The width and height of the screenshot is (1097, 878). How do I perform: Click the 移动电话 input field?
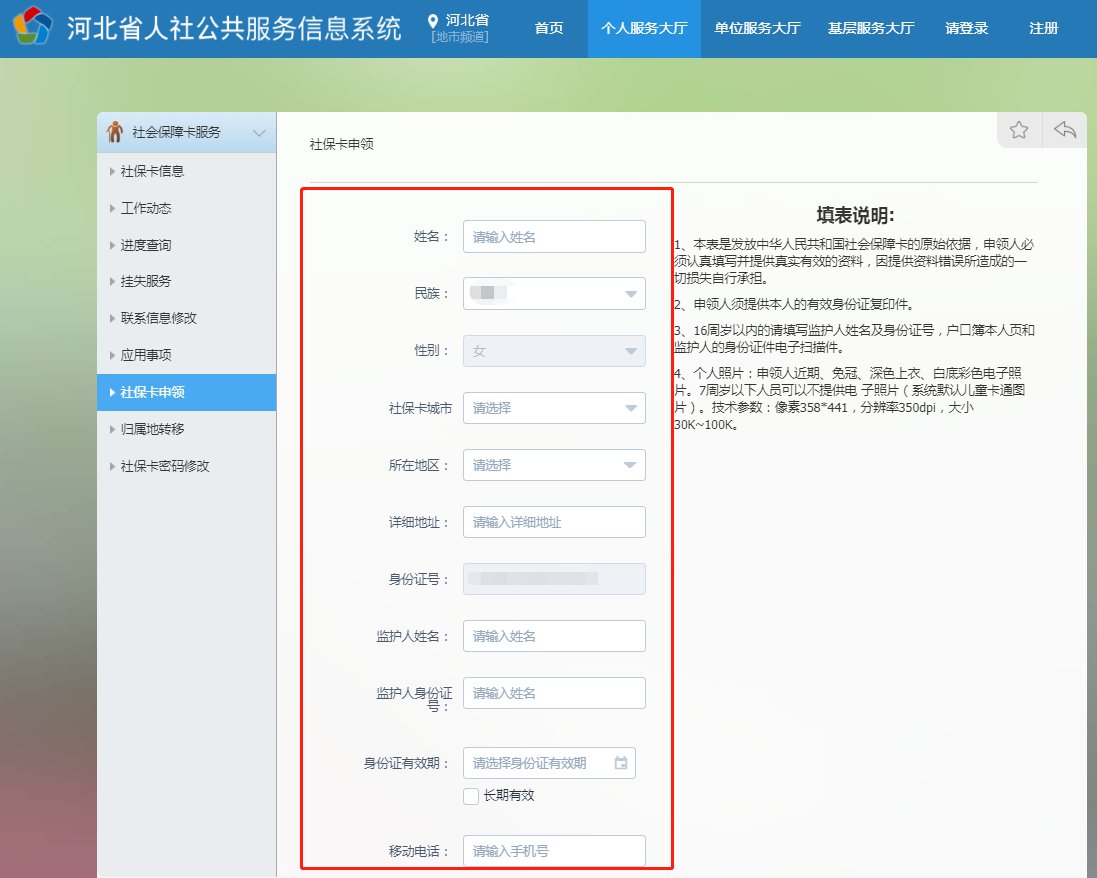pos(554,851)
